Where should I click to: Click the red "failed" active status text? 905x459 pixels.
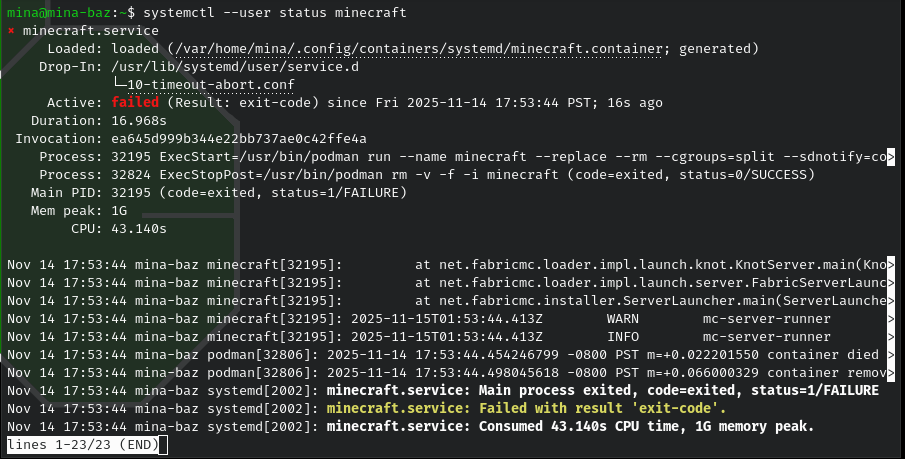click(136, 103)
